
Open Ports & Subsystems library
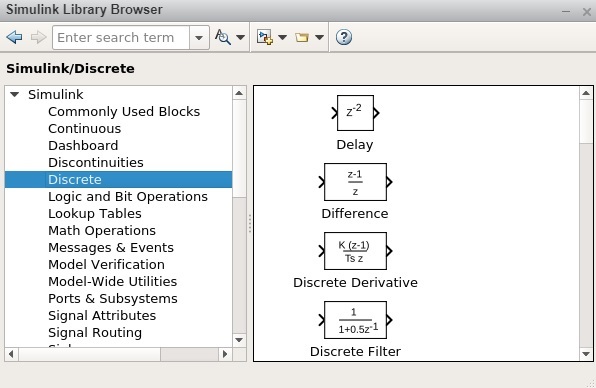[113, 298]
